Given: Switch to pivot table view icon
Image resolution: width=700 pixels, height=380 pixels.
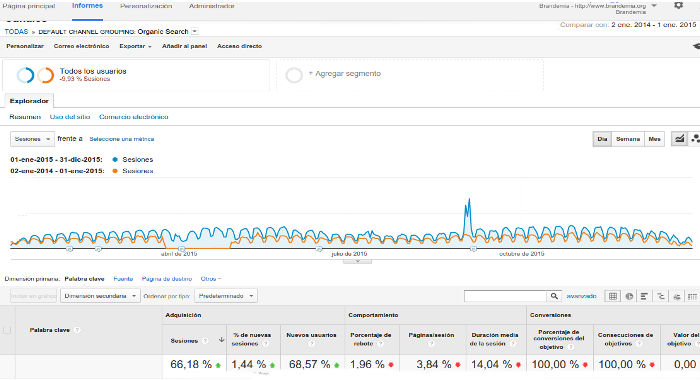Looking at the screenshot, I should click(x=692, y=296).
